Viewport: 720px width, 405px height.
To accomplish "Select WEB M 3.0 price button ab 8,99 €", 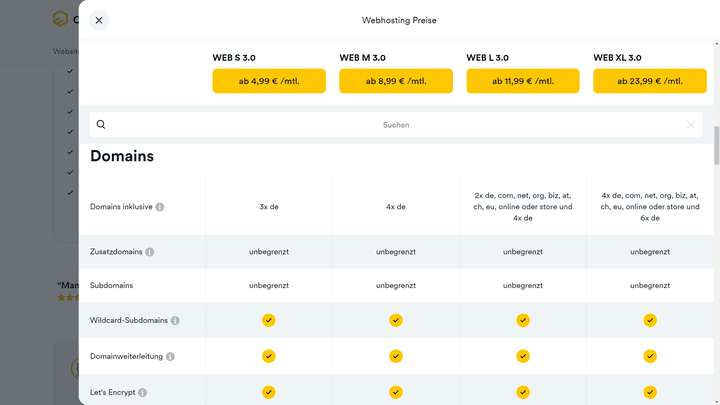I will 396,81.
